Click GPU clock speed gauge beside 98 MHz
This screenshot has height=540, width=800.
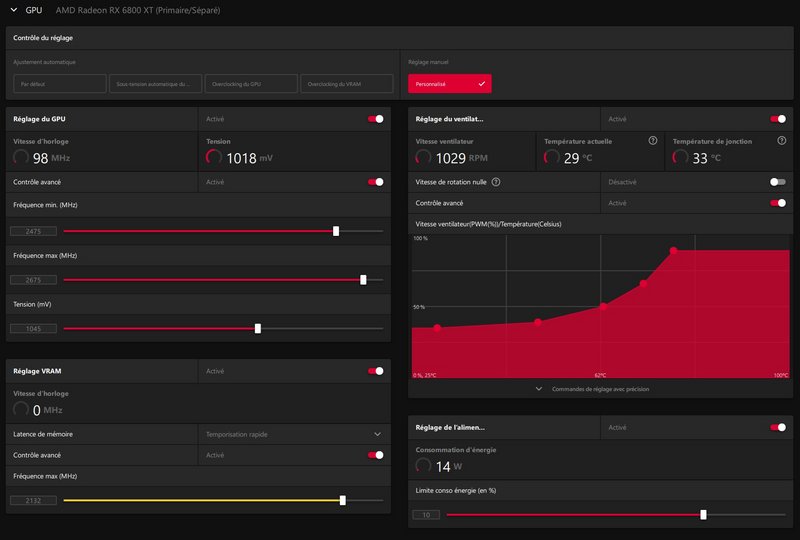click(x=21, y=157)
